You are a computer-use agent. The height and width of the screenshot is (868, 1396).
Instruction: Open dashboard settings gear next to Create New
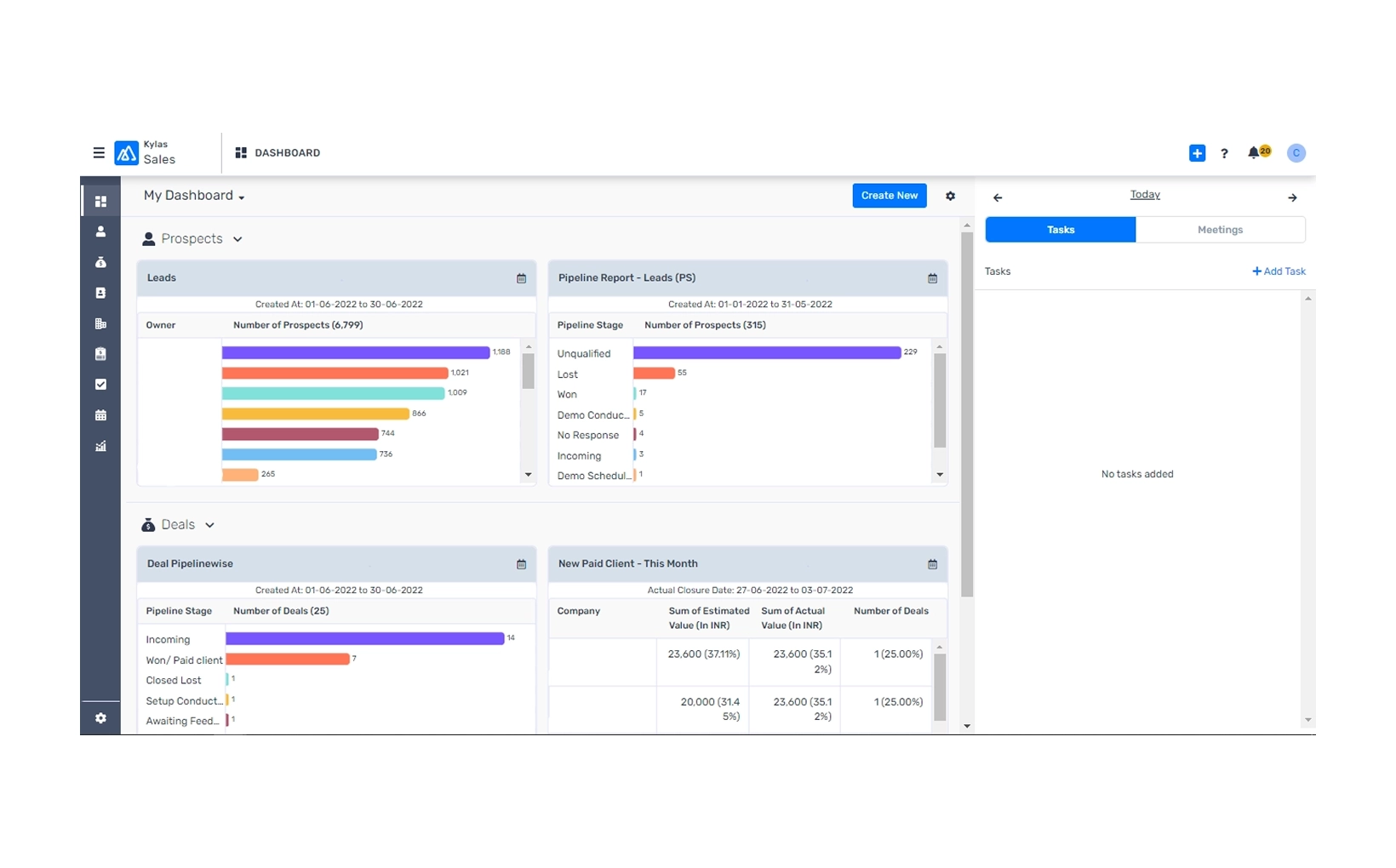950,196
